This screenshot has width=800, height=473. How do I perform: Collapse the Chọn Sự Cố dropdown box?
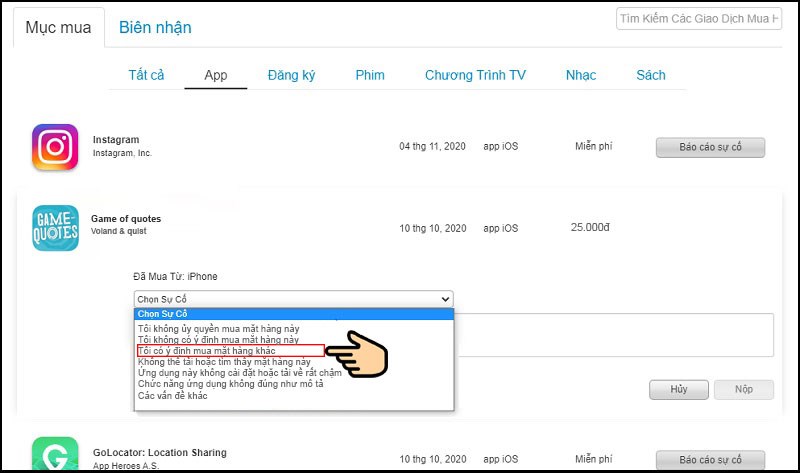[293, 299]
